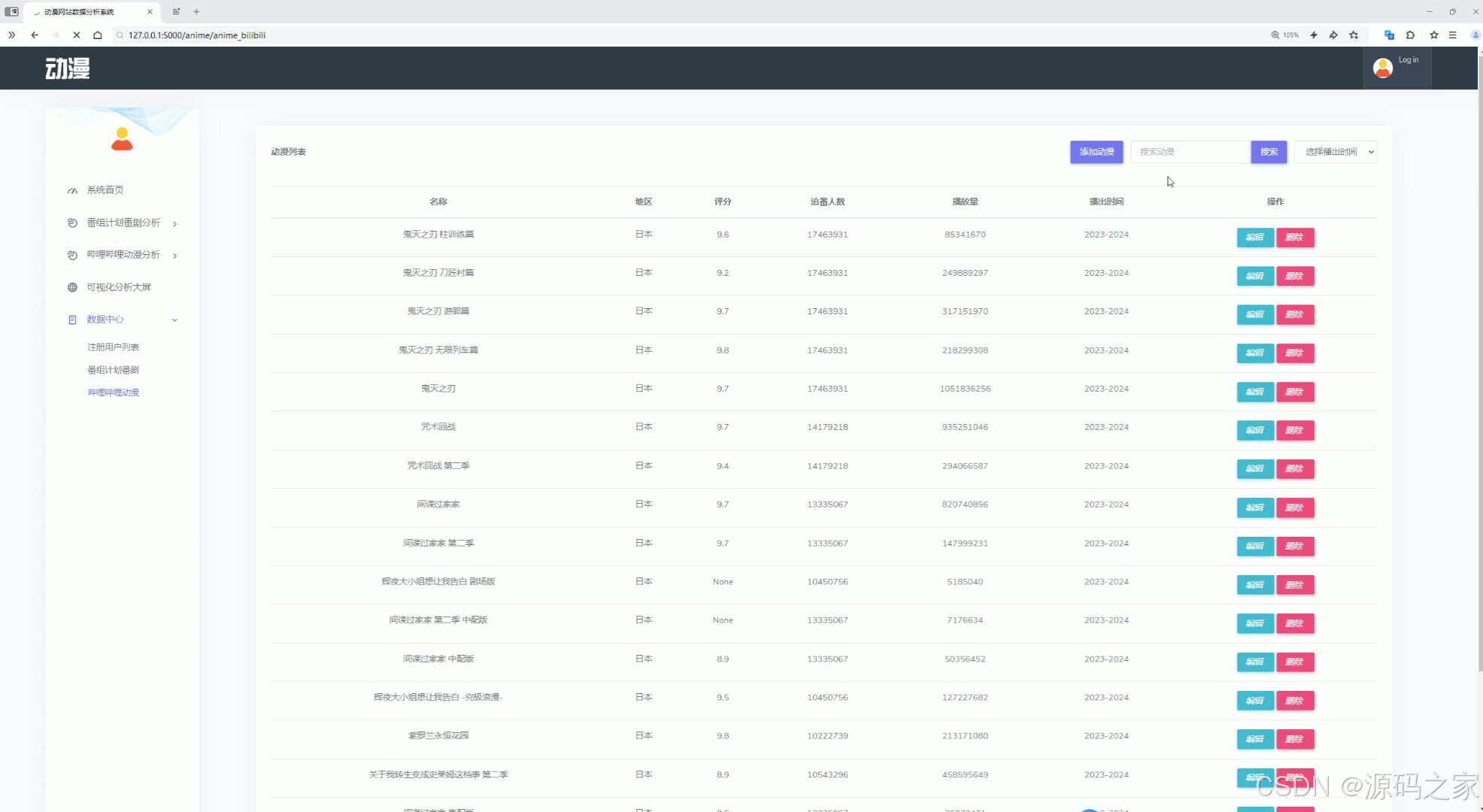Click the sidebar profile avatar
Viewport: 1483px width, 812px height.
[x=122, y=139]
